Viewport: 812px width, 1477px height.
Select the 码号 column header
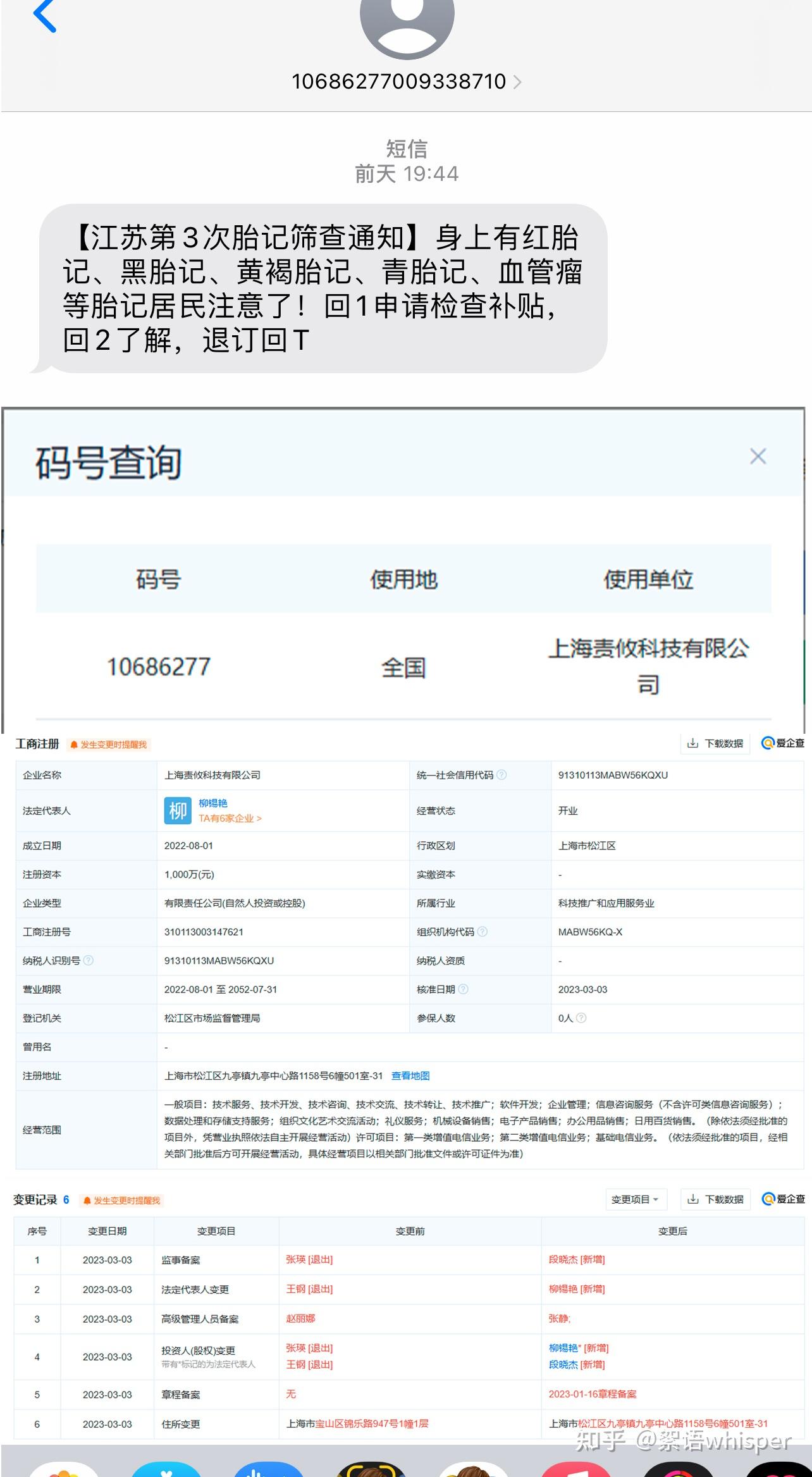coord(158,579)
